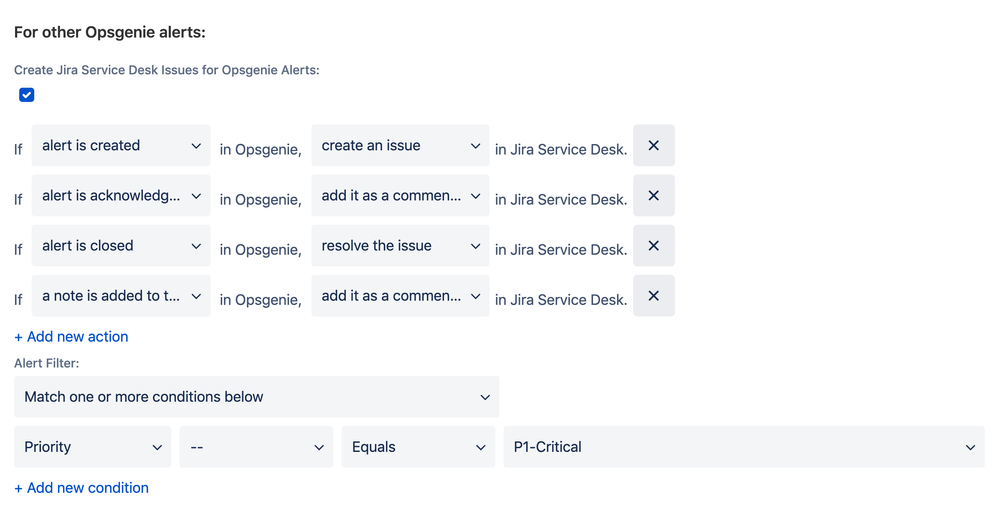The width and height of the screenshot is (999, 507).
Task: Open the 'alert is created' trigger dropdown
Action: pos(121,145)
